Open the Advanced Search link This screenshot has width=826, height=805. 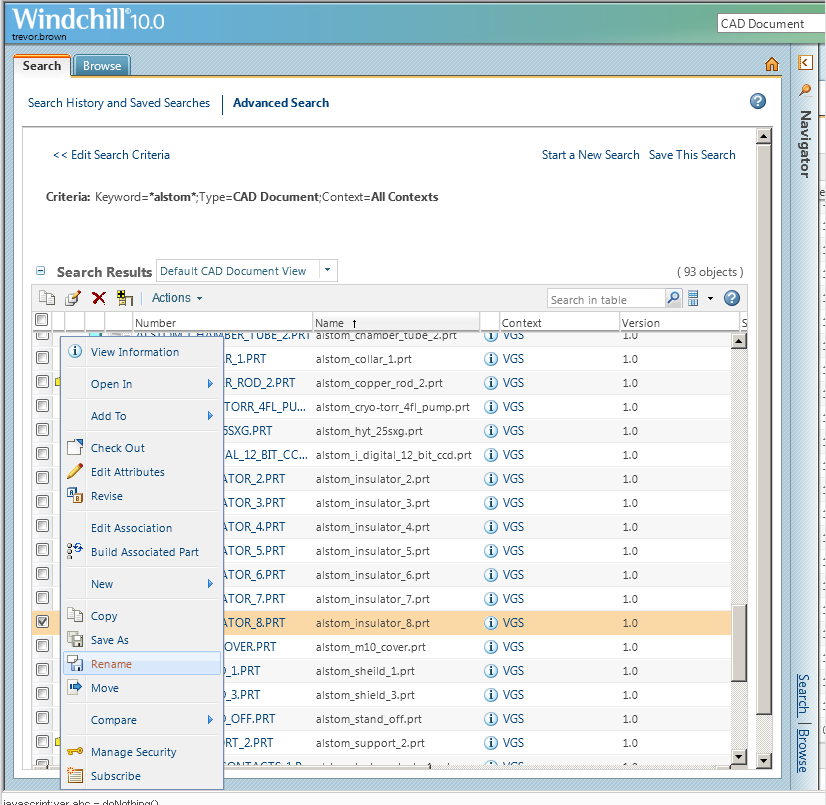(x=281, y=103)
